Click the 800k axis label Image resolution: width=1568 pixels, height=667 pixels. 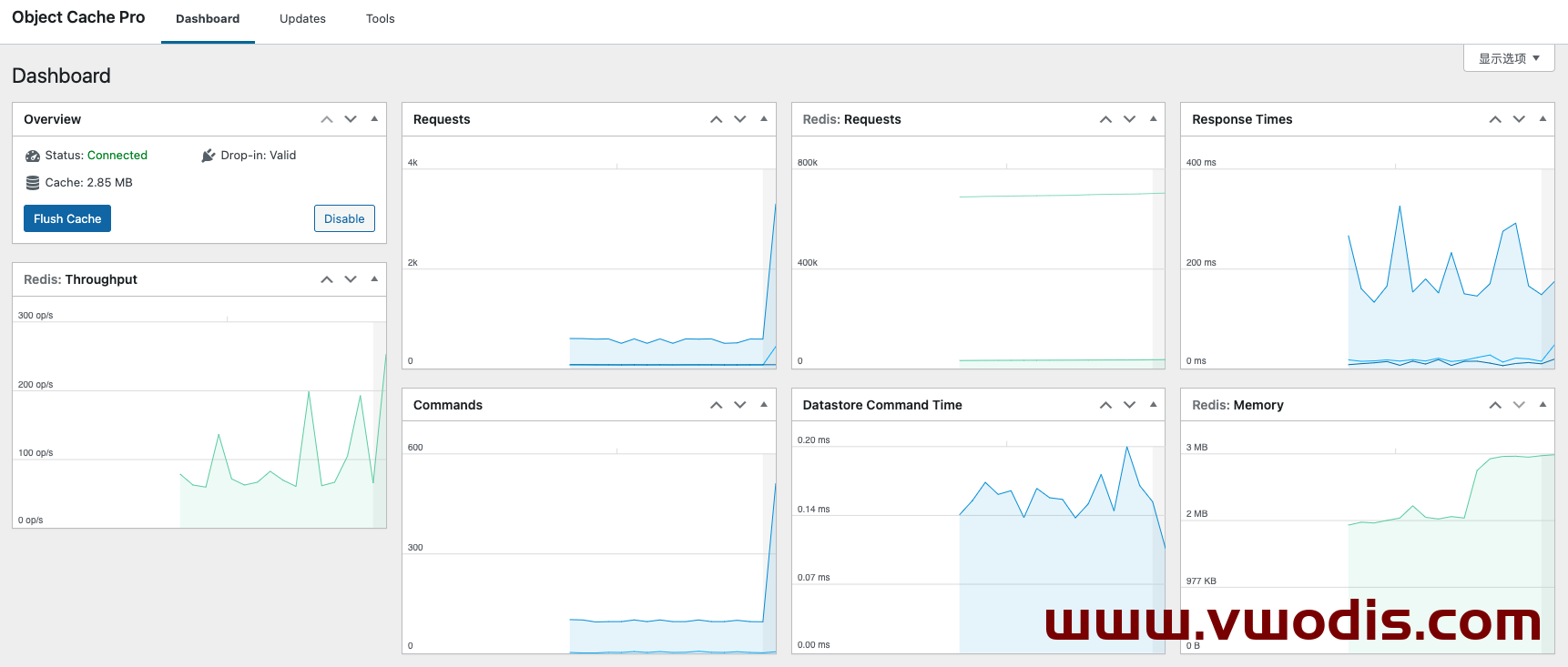click(x=808, y=163)
